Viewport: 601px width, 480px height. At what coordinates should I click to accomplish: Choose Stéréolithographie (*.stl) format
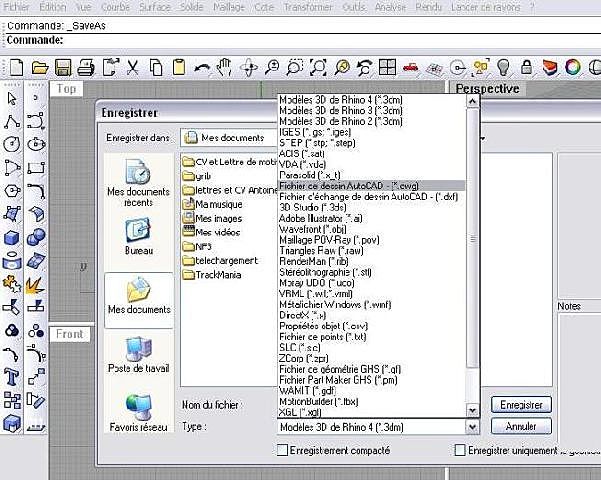coord(371,272)
